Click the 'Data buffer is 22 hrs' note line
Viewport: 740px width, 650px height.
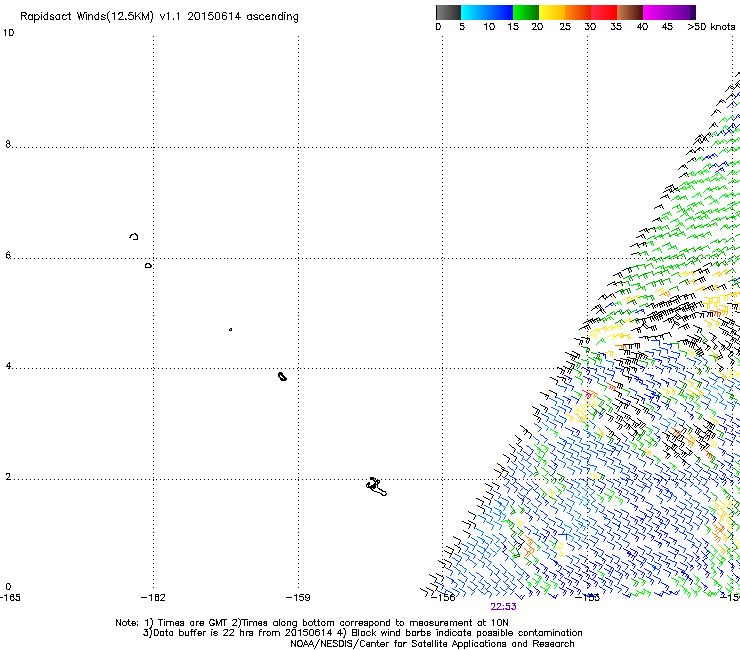(362, 633)
